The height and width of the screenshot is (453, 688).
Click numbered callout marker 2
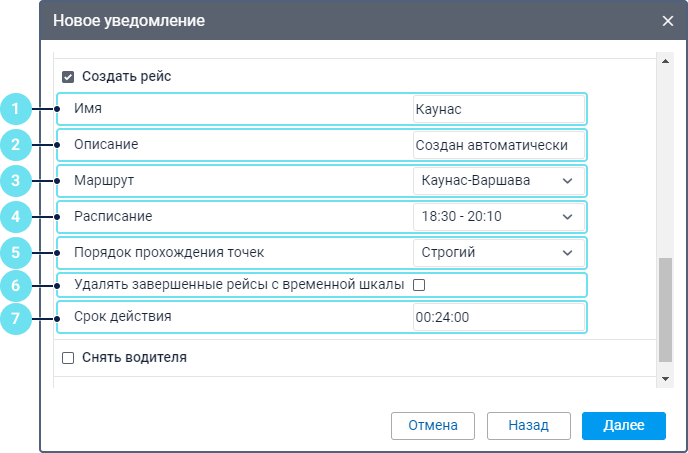[16, 145]
